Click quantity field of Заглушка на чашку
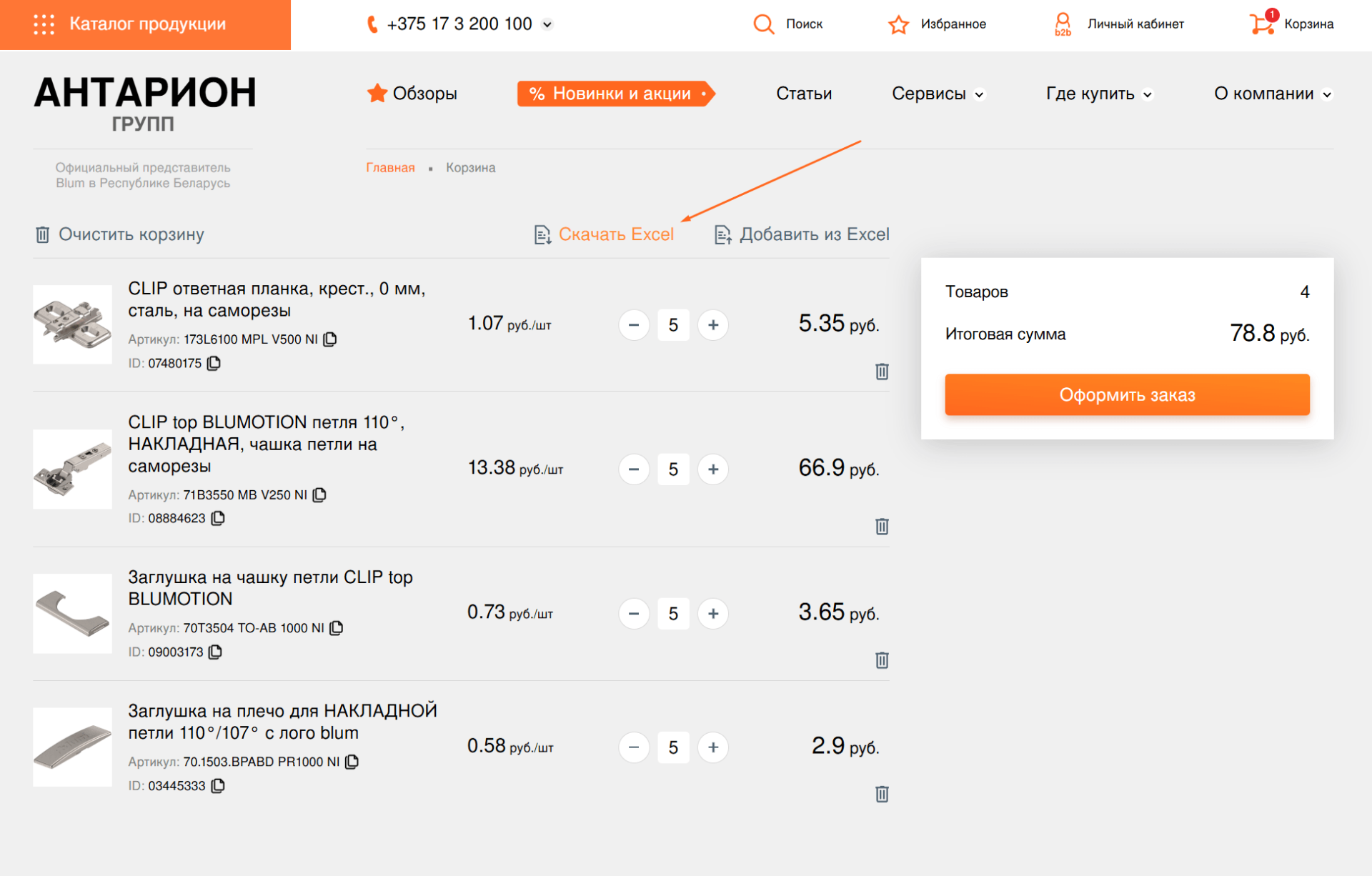The image size is (1372, 876). click(673, 614)
